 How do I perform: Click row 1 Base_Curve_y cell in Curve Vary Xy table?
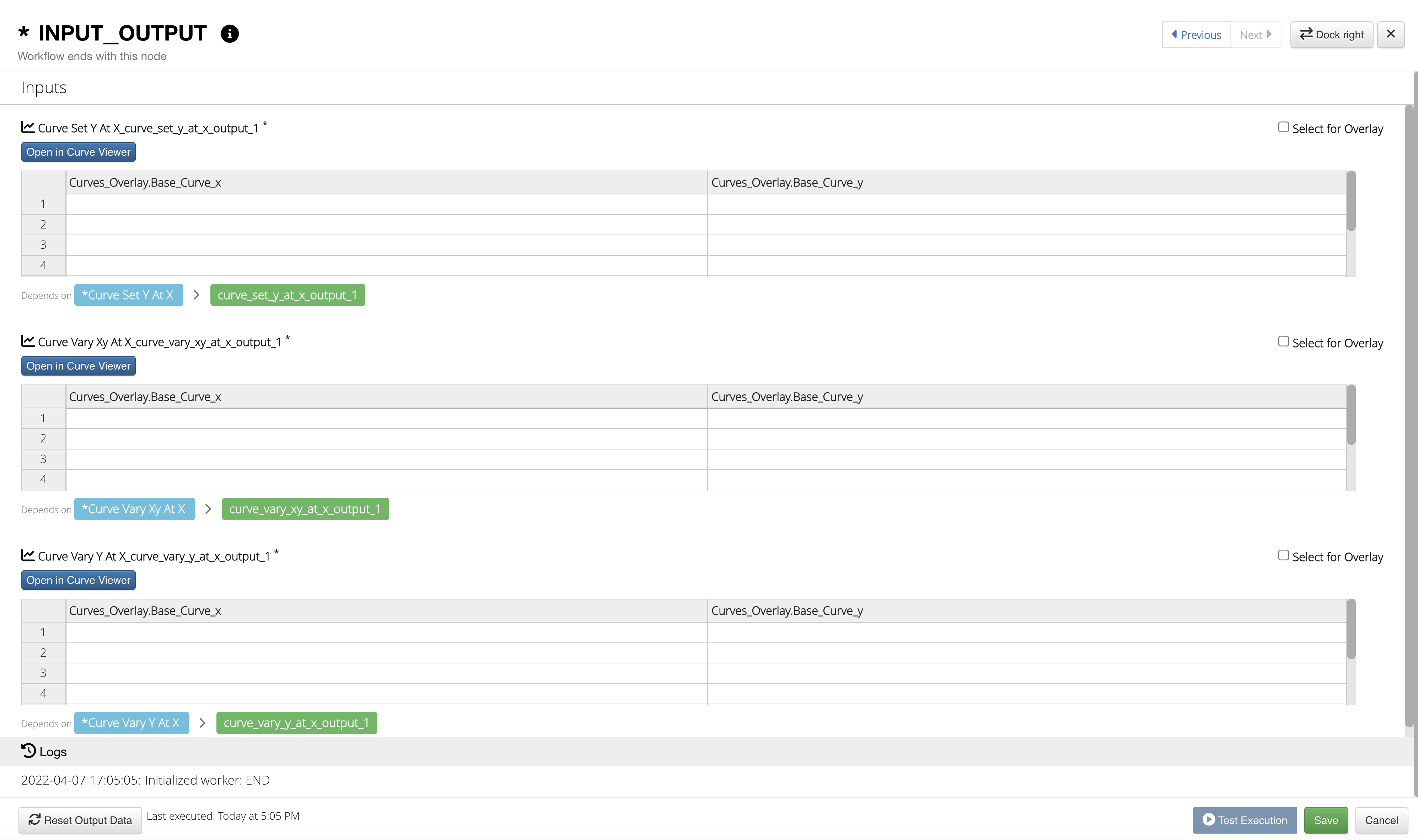(1027, 418)
